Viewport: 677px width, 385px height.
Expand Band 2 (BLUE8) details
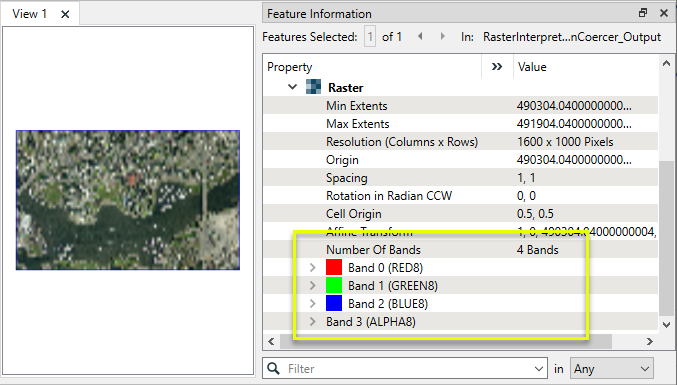313,303
